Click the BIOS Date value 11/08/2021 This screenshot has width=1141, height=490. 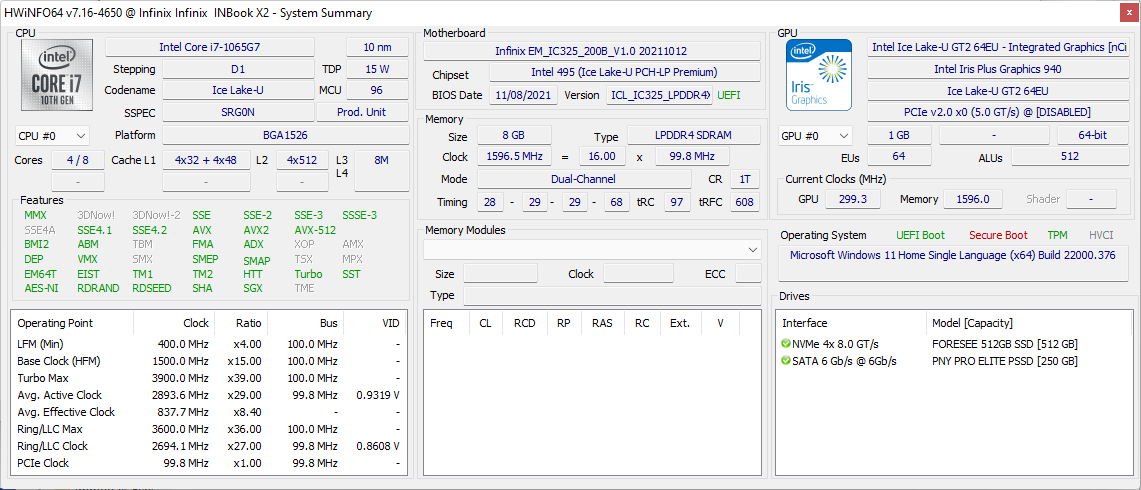[x=524, y=95]
